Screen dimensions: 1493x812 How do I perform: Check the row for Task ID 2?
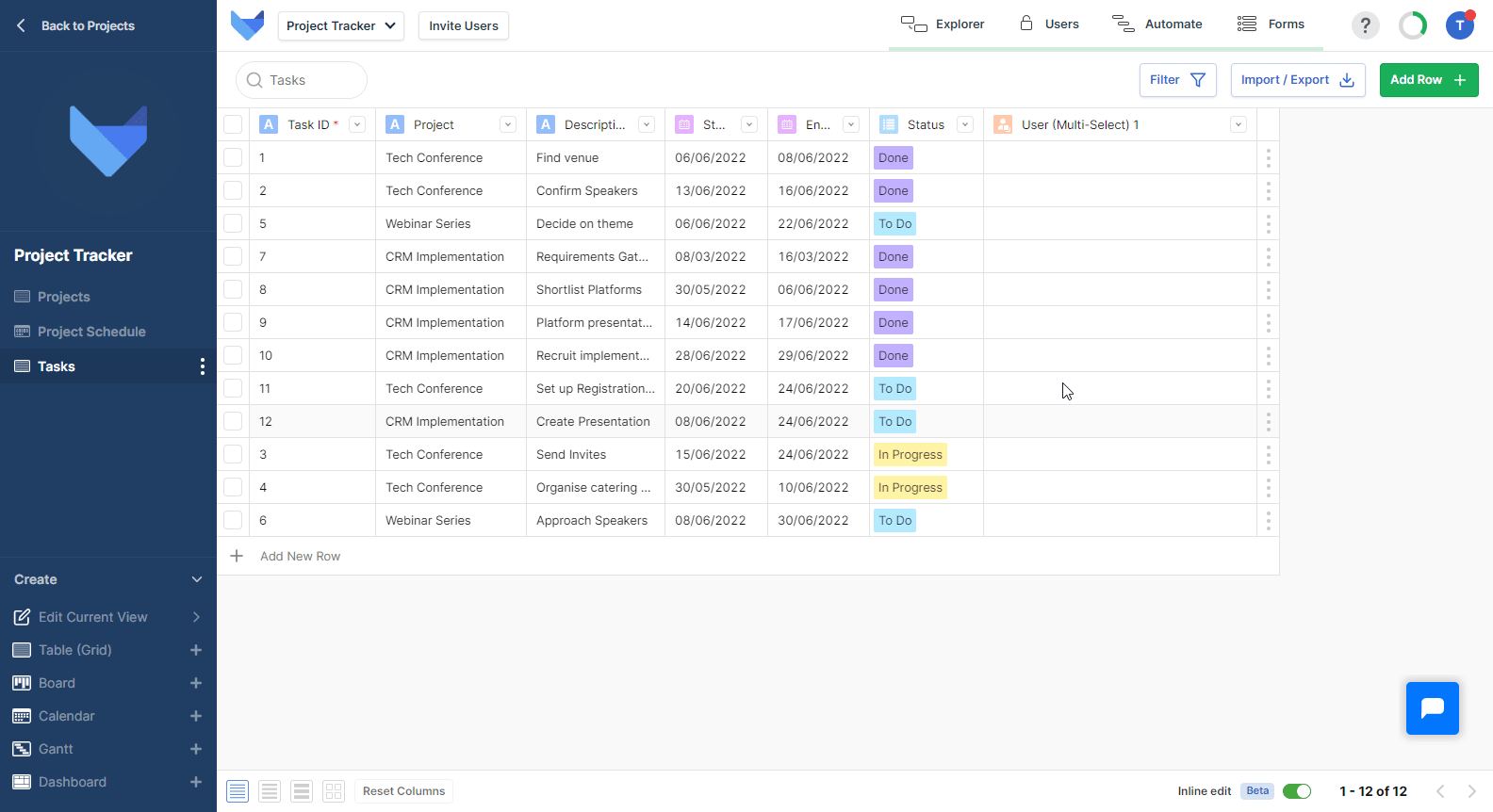(x=233, y=190)
